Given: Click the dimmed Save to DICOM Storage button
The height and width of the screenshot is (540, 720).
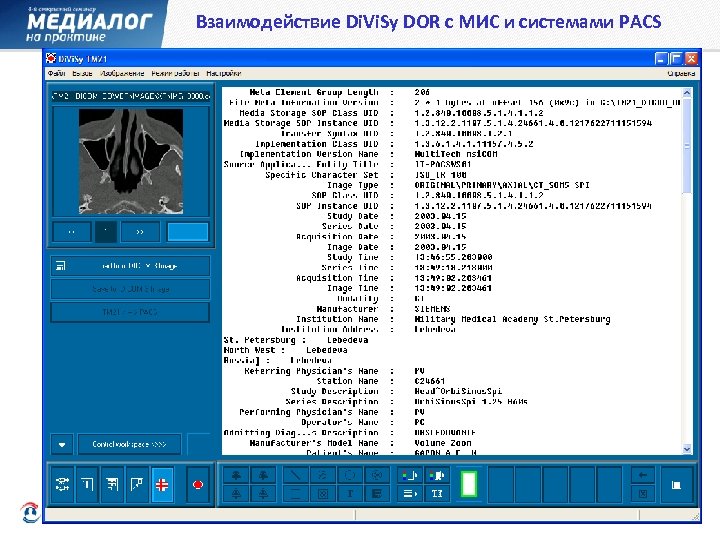Looking at the screenshot, I should (130, 289).
